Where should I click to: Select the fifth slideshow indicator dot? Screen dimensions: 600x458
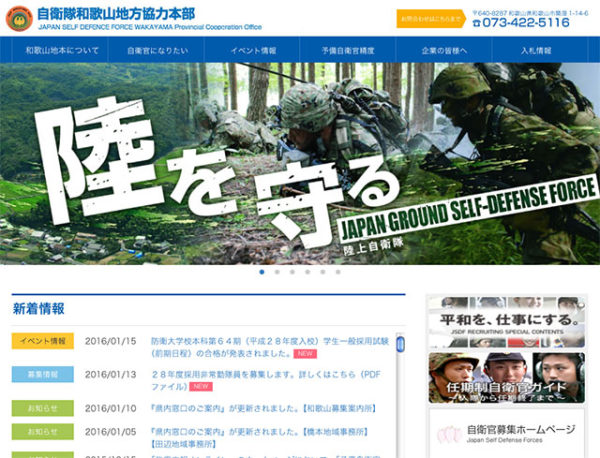tap(323, 272)
